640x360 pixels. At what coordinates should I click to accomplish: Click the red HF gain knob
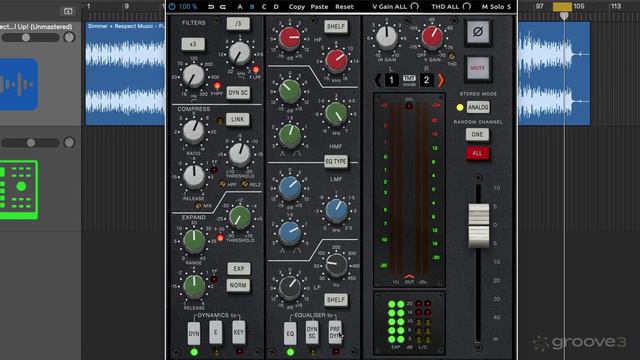click(x=289, y=38)
